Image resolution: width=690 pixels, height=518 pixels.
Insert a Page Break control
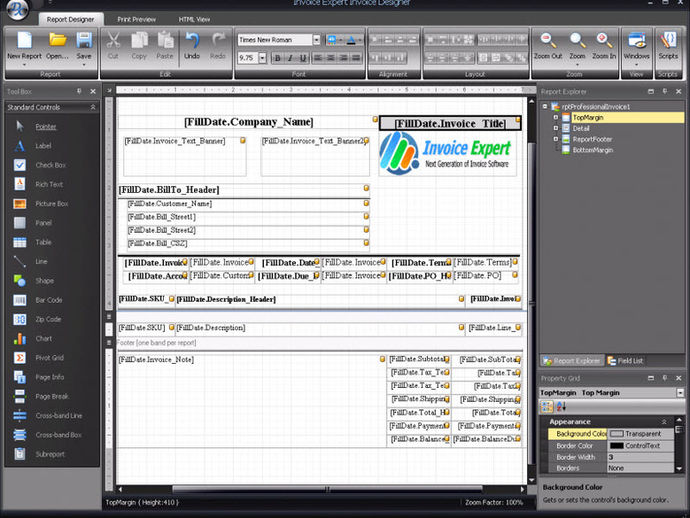coord(52,397)
